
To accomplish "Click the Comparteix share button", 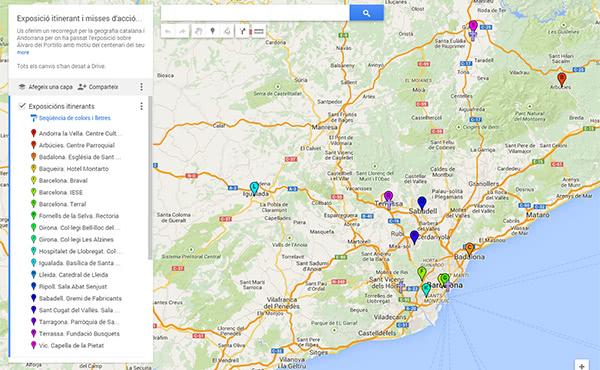I will pos(98,87).
